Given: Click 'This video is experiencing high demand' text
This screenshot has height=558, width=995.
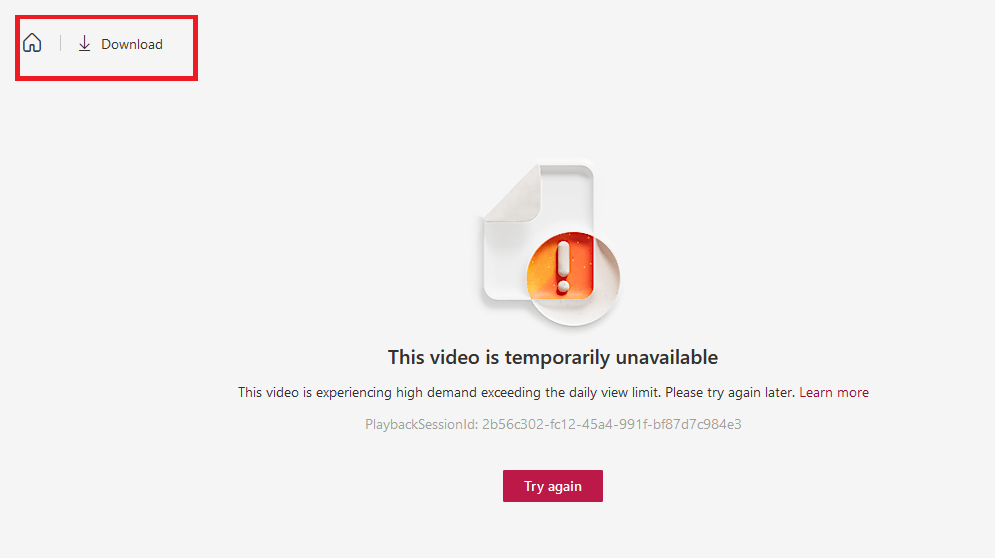Looking at the screenshot, I should click(357, 393).
